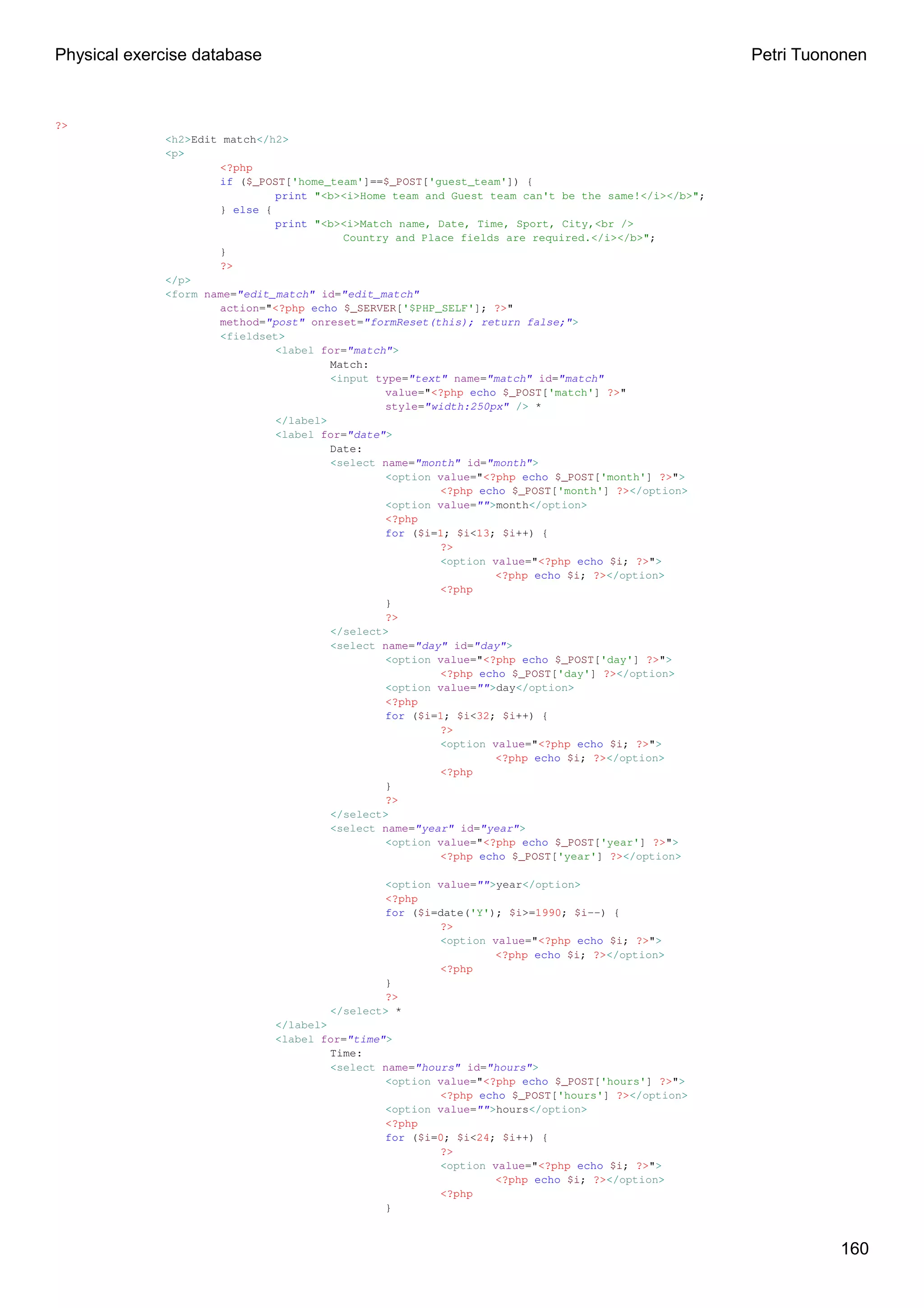924x1308 pixels.
Task: Click the select name="day" line
Action: tap(421, 646)
